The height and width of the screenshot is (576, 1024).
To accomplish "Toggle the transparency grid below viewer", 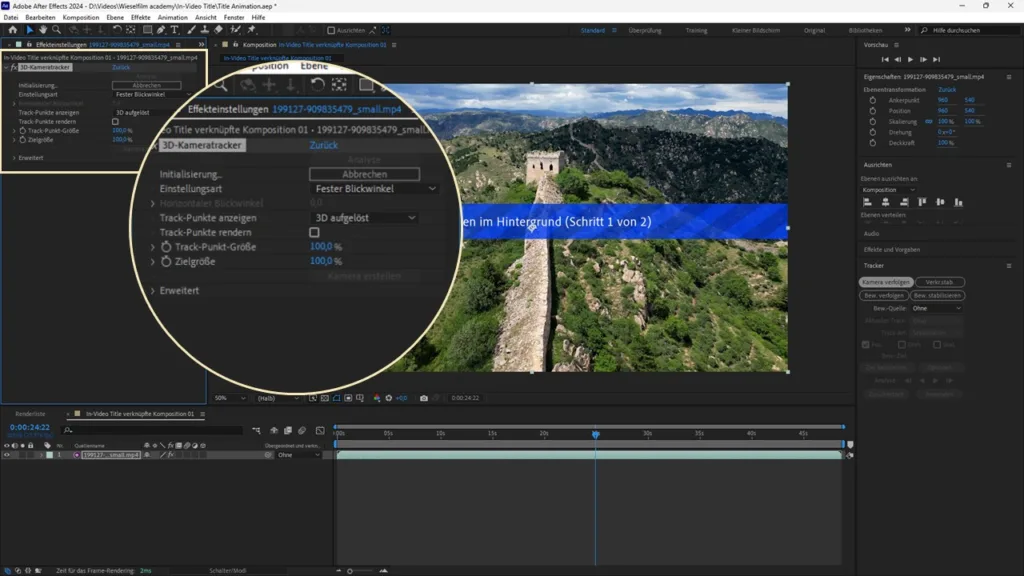I will click(325, 398).
